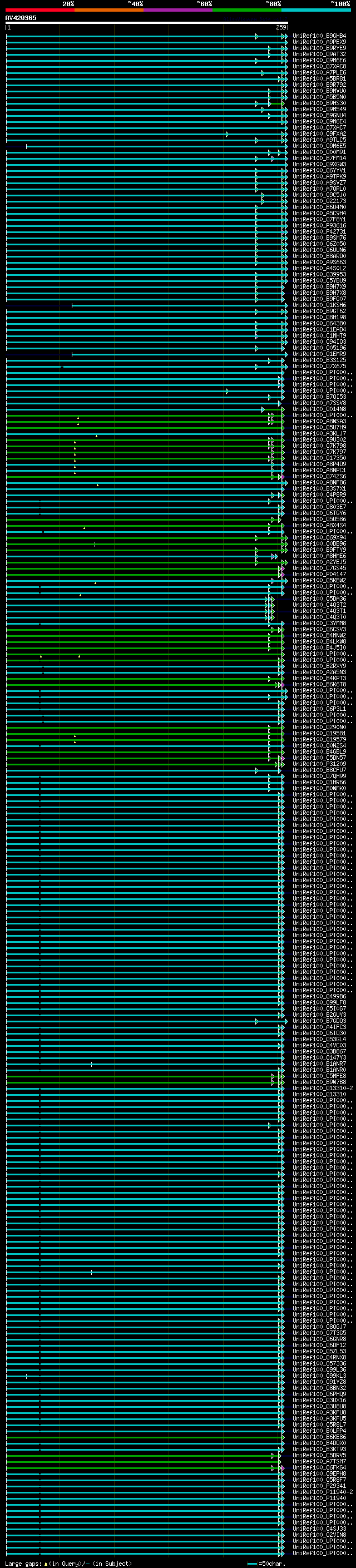The image size is (356, 1568).
Task: Click the white query sequence ruler bar
Action: [147, 22]
